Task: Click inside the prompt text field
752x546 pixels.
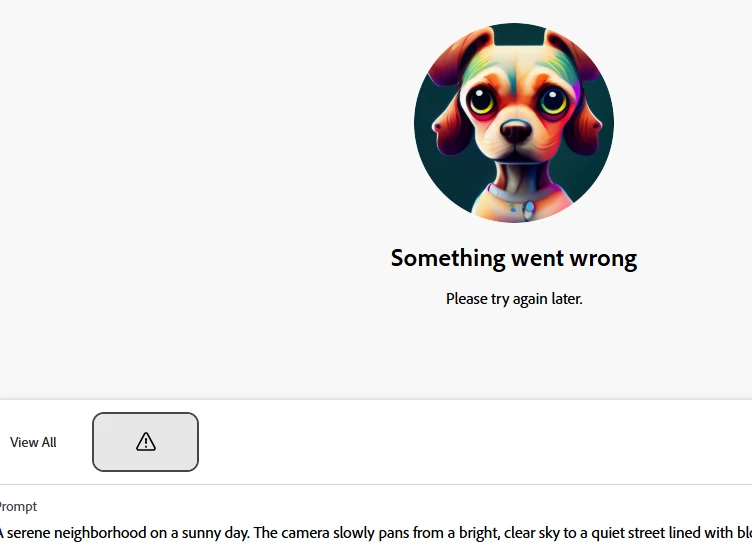Action: [376, 533]
